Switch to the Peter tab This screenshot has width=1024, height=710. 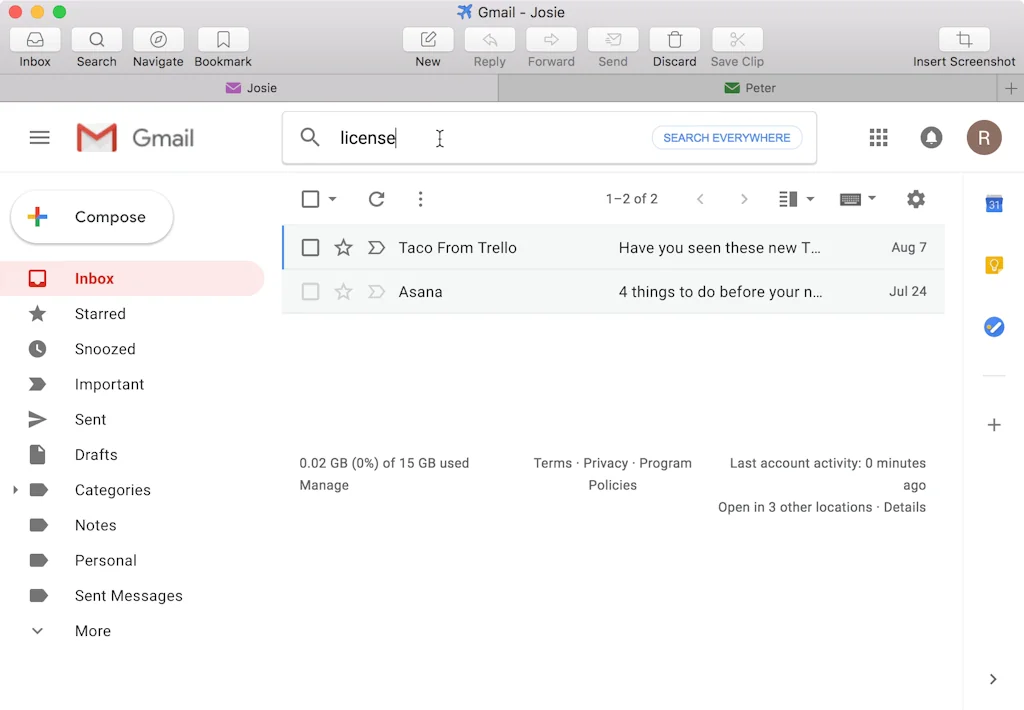tap(750, 88)
